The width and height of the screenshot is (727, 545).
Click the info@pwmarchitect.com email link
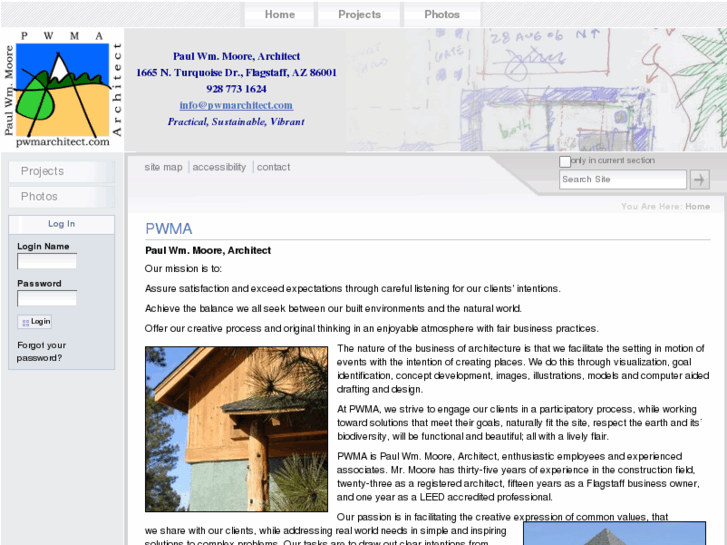point(236,105)
